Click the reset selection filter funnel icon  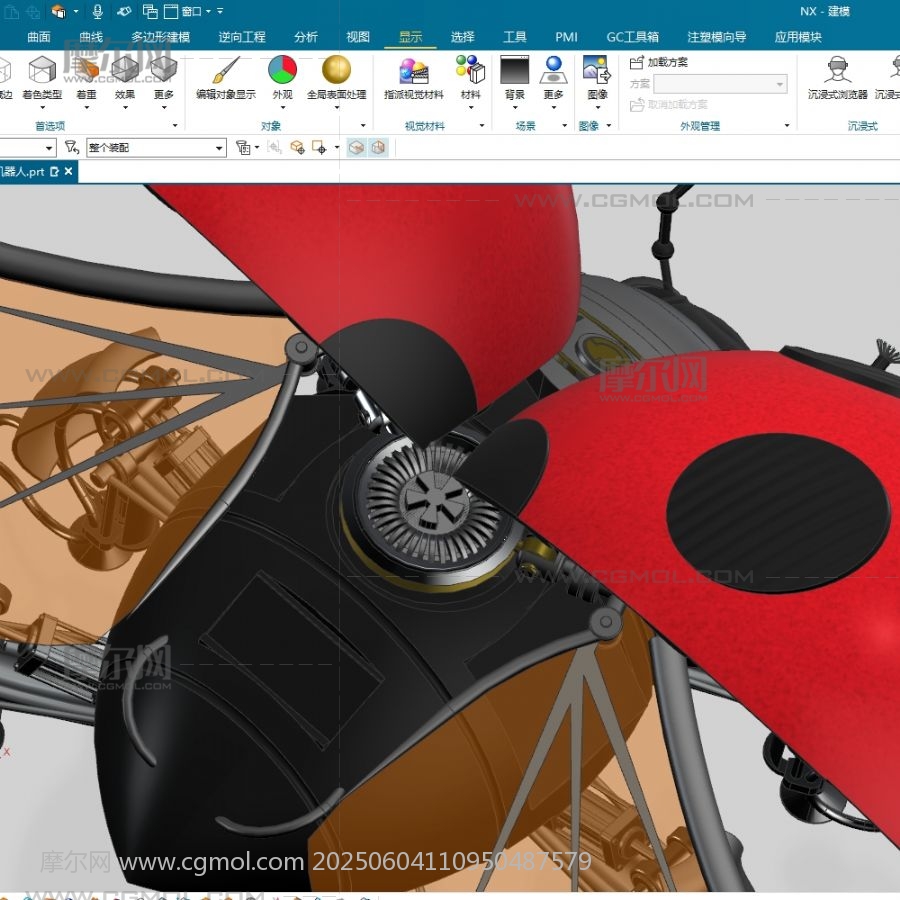[x=71, y=148]
